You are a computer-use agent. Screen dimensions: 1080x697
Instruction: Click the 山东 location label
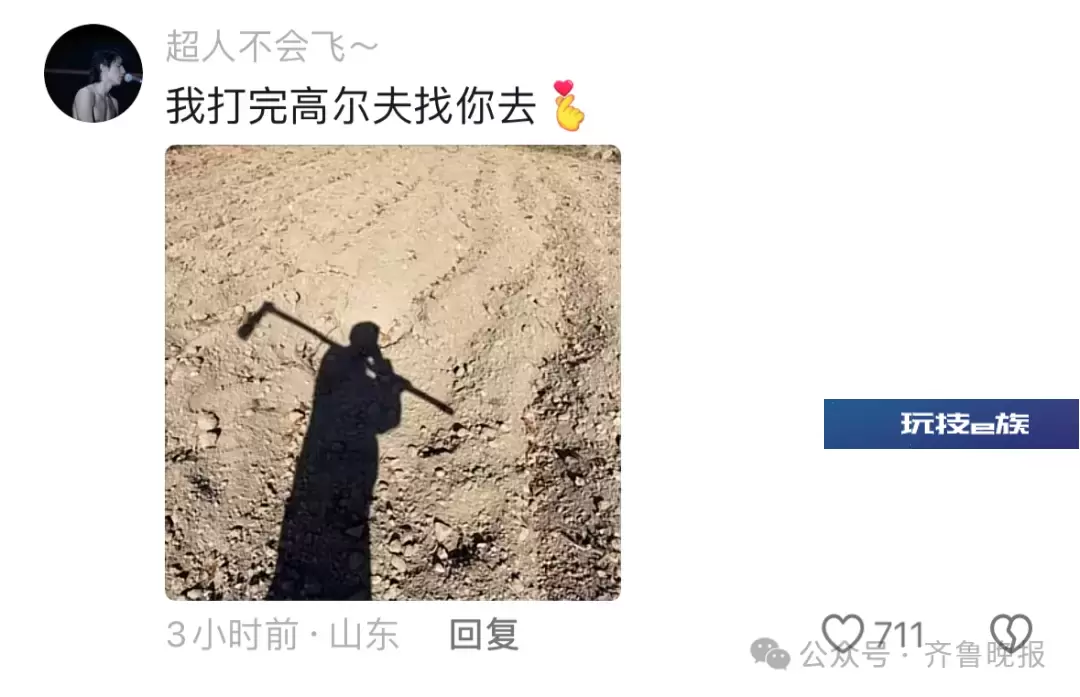coord(364,634)
